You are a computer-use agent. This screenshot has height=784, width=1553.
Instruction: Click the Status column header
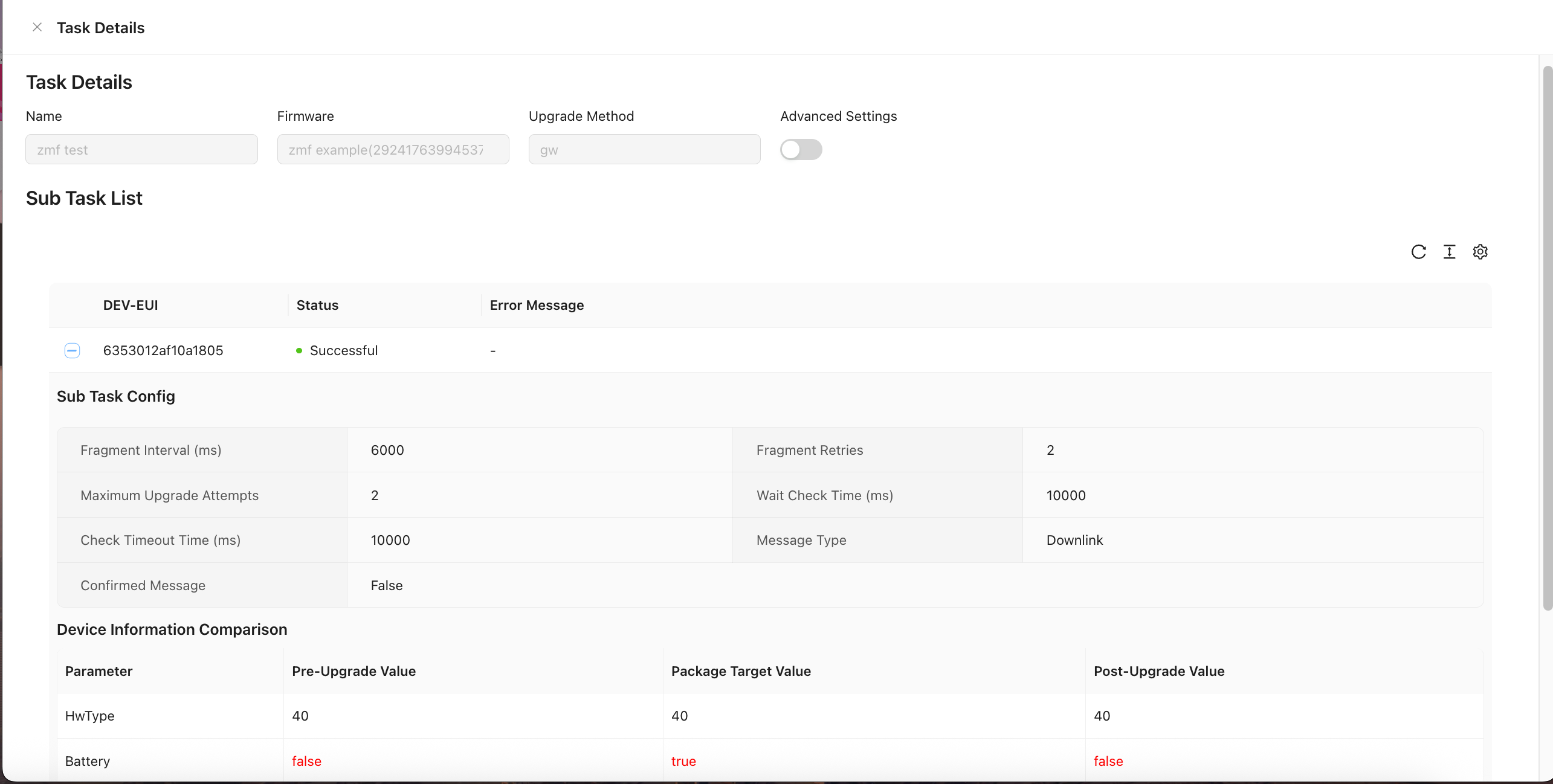tap(317, 305)
